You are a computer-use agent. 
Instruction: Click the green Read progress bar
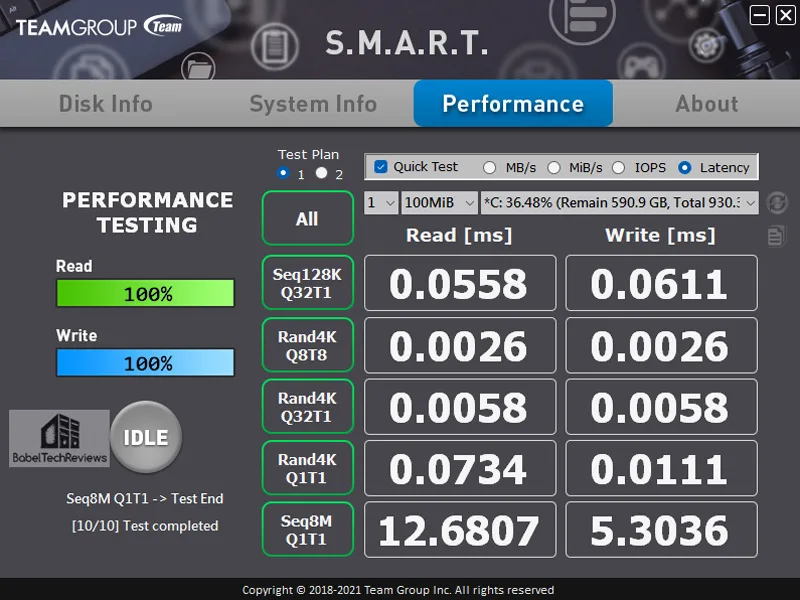[145, 293]
